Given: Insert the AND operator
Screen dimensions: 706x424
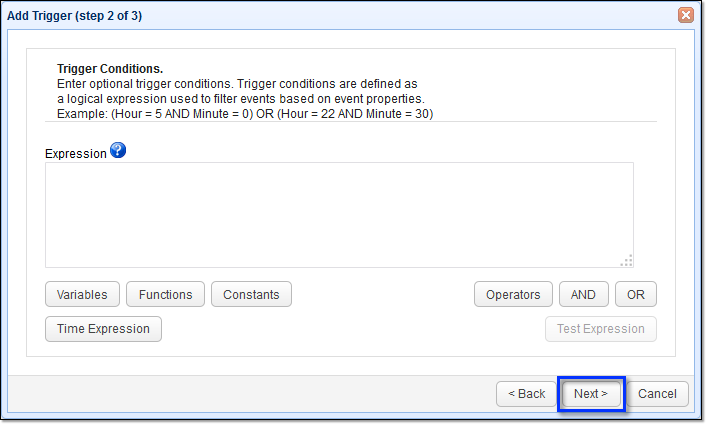Looking at the screenshot, I should pyautogui.click(x=583, y=294).
